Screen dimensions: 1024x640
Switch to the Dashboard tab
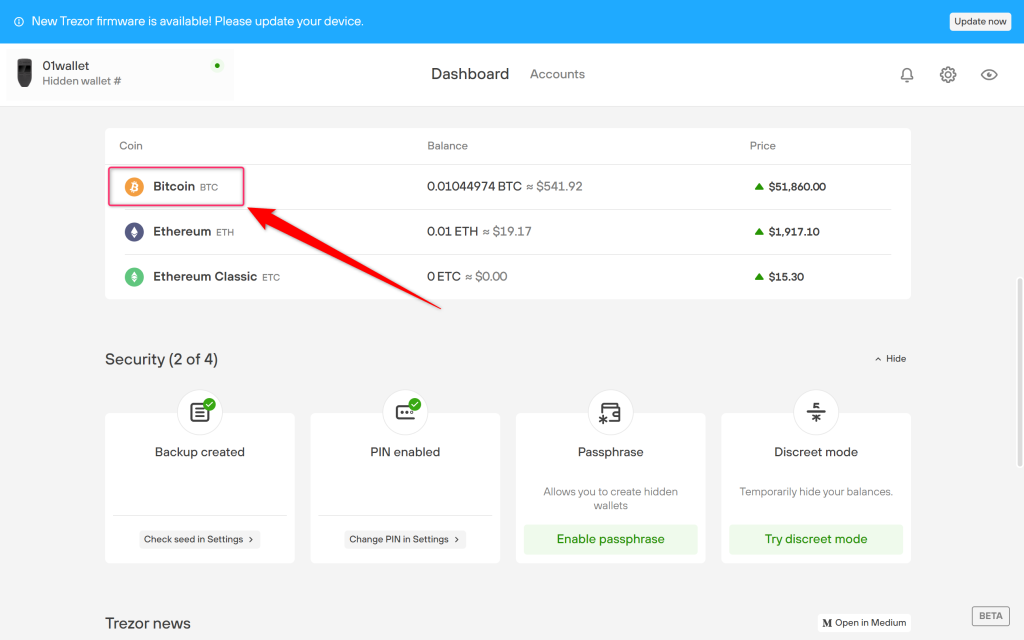[470, 74]
